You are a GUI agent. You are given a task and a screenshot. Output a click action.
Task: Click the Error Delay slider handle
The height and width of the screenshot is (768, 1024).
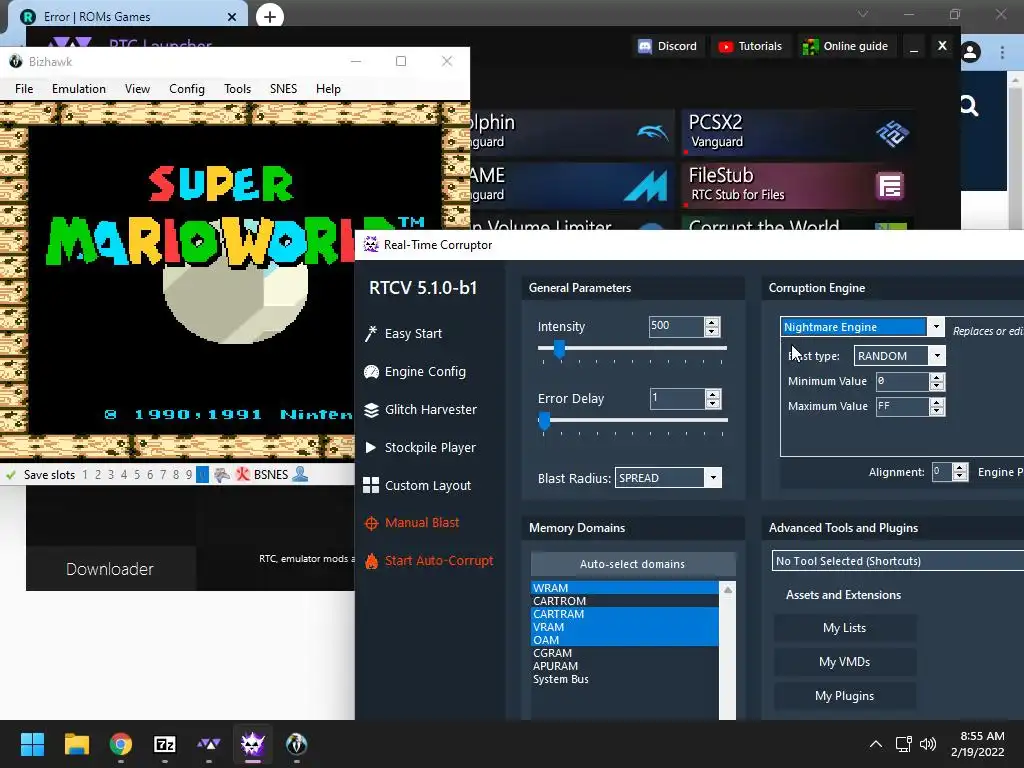pos(544,421)
